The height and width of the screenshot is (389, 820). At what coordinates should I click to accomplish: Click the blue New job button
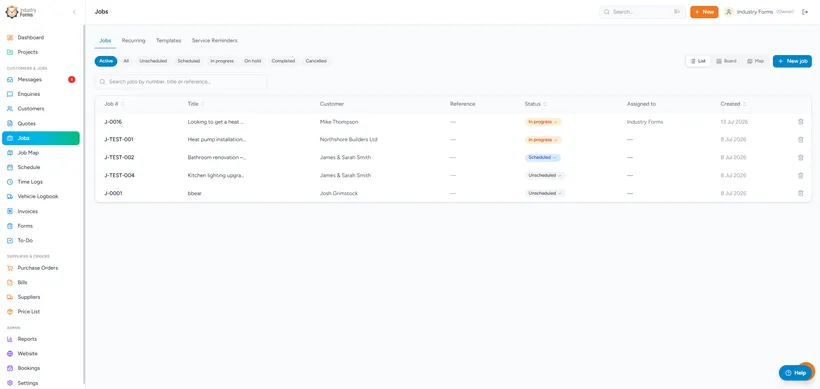click(x=792, y=61)
